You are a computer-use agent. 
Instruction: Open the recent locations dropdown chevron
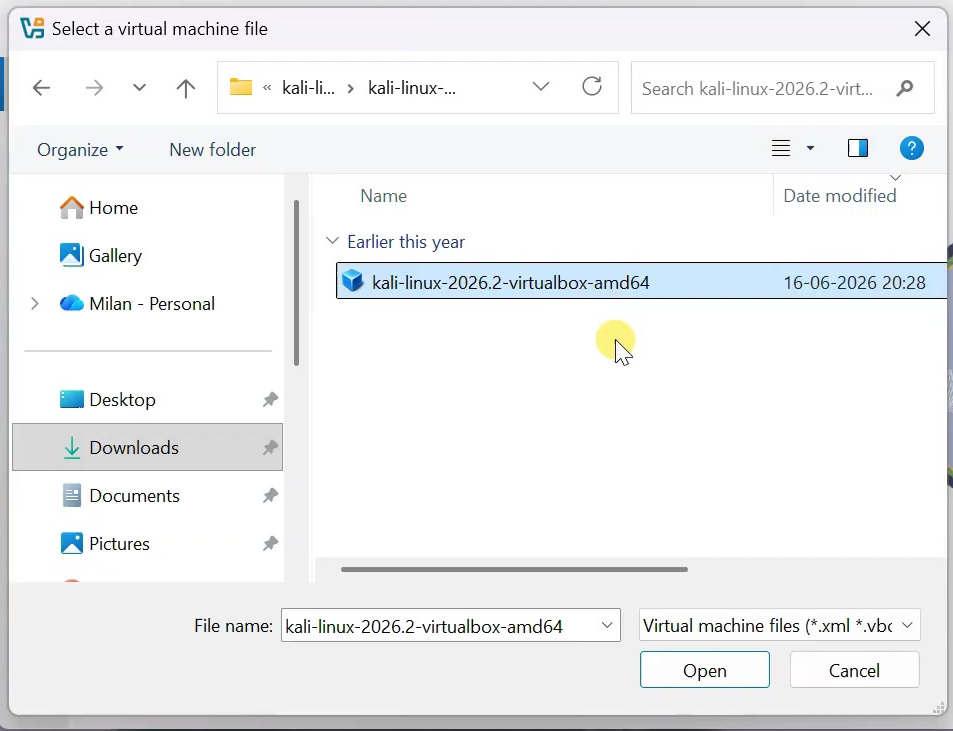point(139,88)
